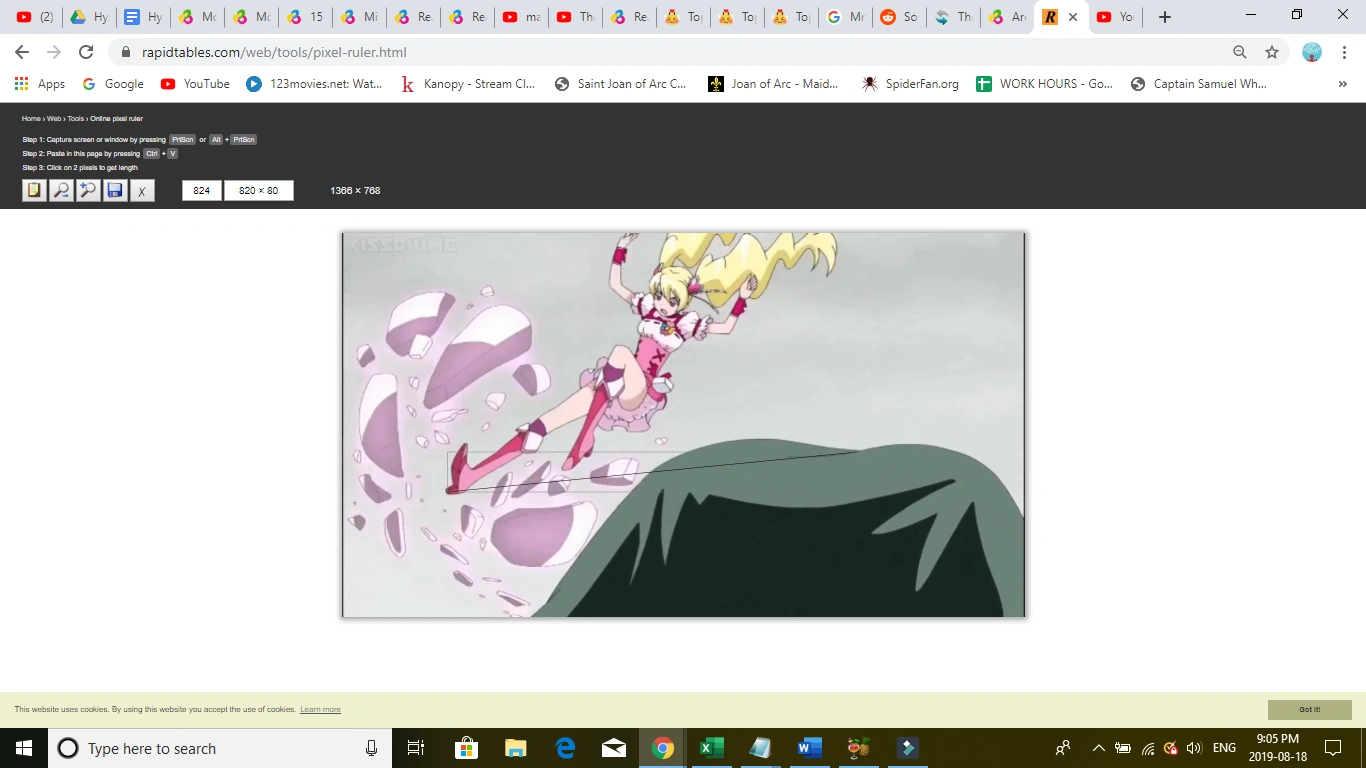Viewport: 1366px width, 768px height.
Task: Switch to Google Chrome on the taskbar
Action: pos(662,748)
